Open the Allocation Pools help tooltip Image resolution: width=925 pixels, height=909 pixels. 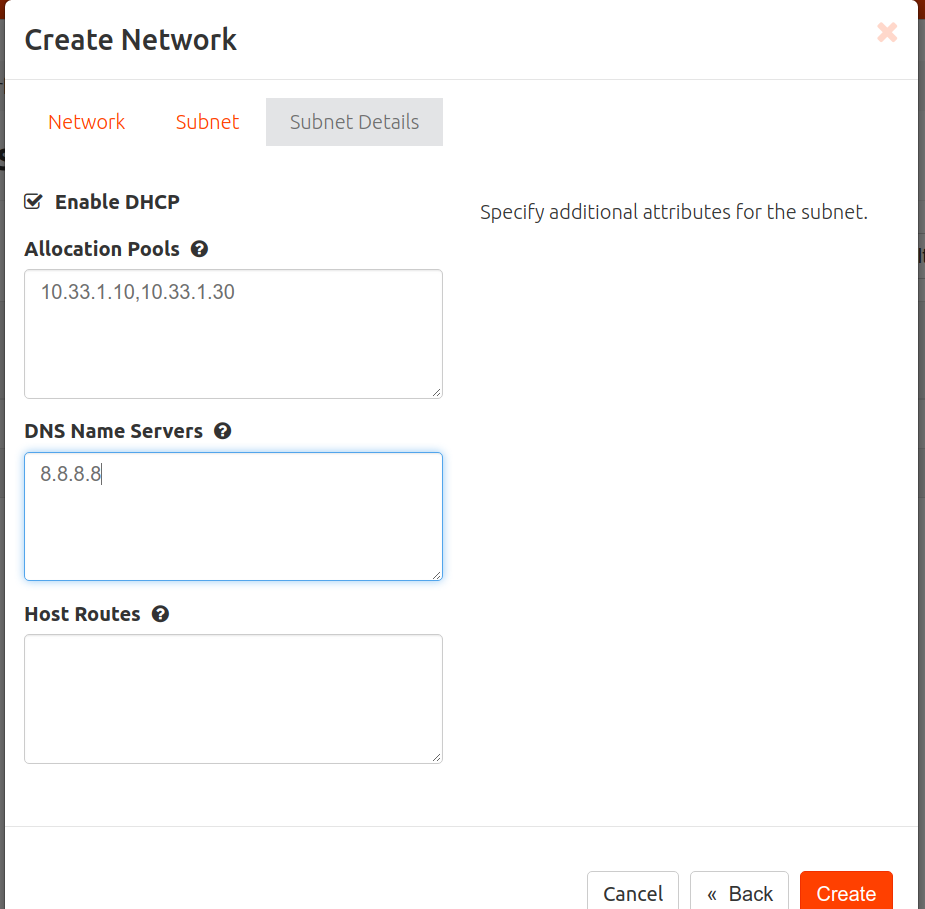199,248
